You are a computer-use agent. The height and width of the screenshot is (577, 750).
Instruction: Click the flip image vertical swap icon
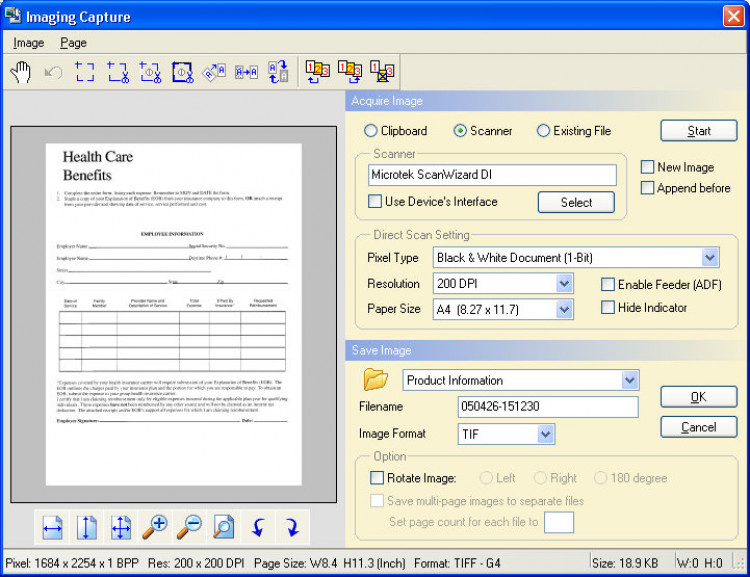[x=278, y=72]
